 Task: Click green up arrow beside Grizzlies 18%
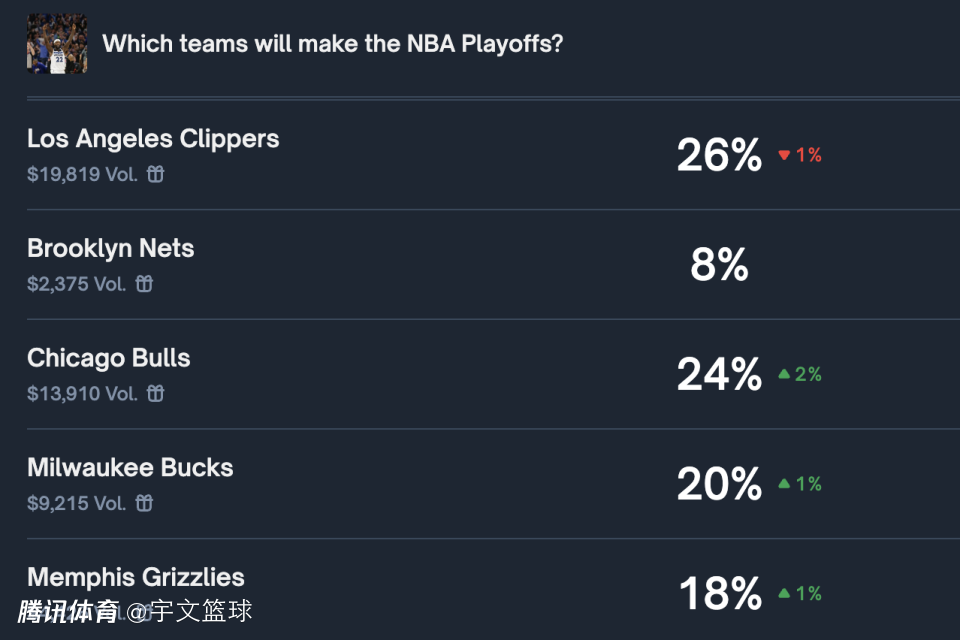[784, 593]
